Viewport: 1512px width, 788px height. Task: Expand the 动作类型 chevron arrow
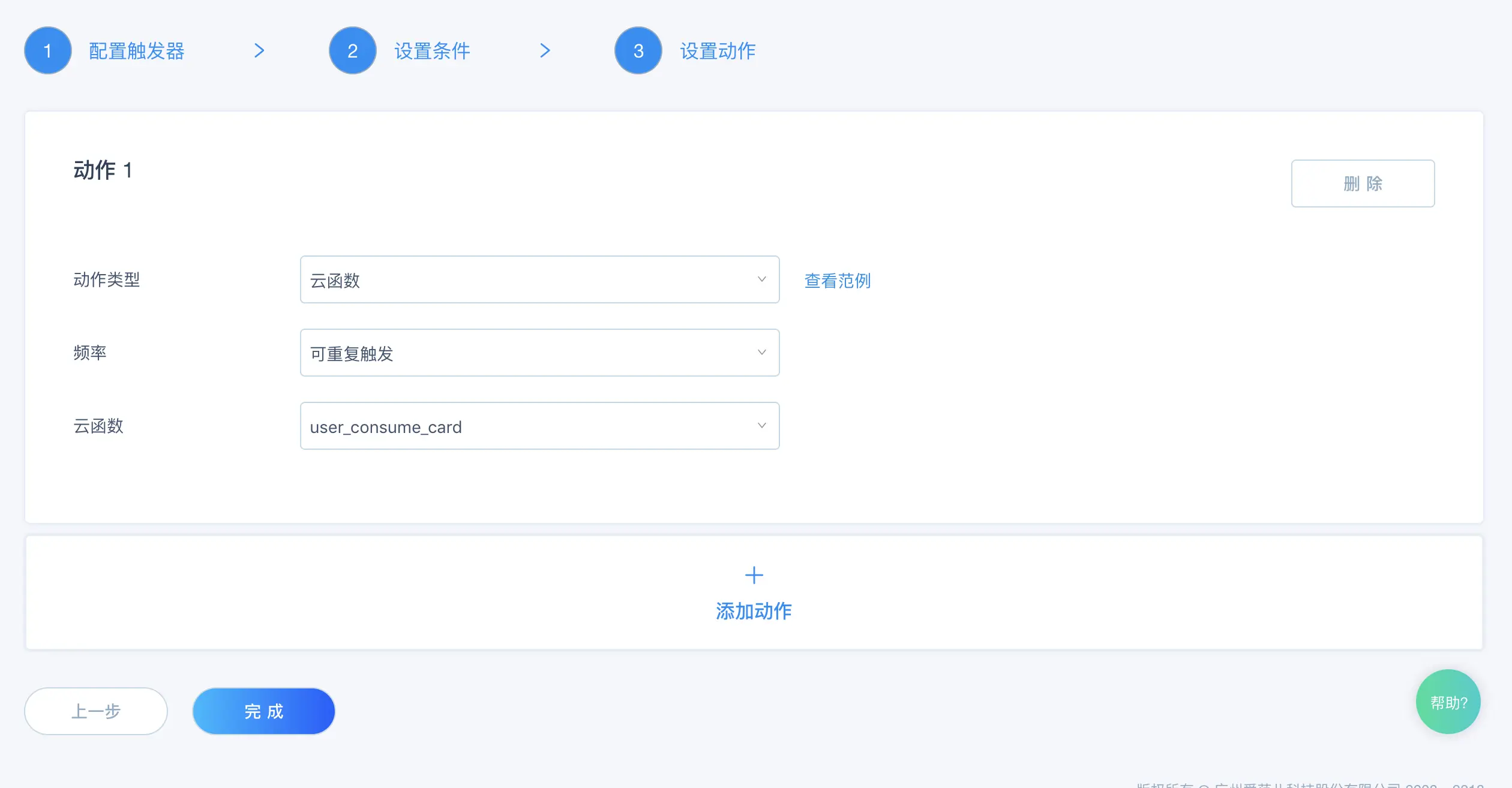pyautogui.click(x=762, y=279)
